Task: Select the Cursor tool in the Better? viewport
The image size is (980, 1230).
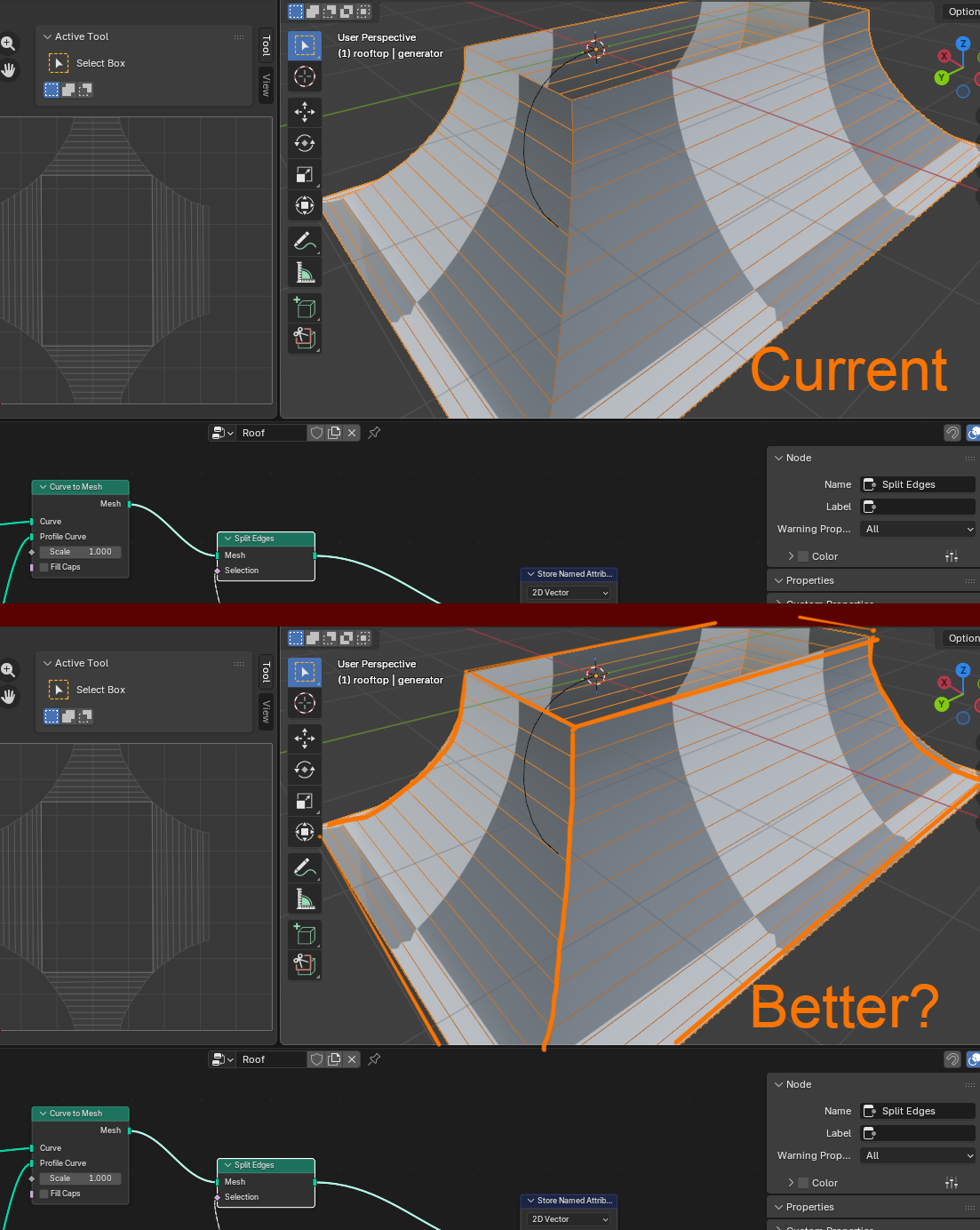Action: pos(305,703)
